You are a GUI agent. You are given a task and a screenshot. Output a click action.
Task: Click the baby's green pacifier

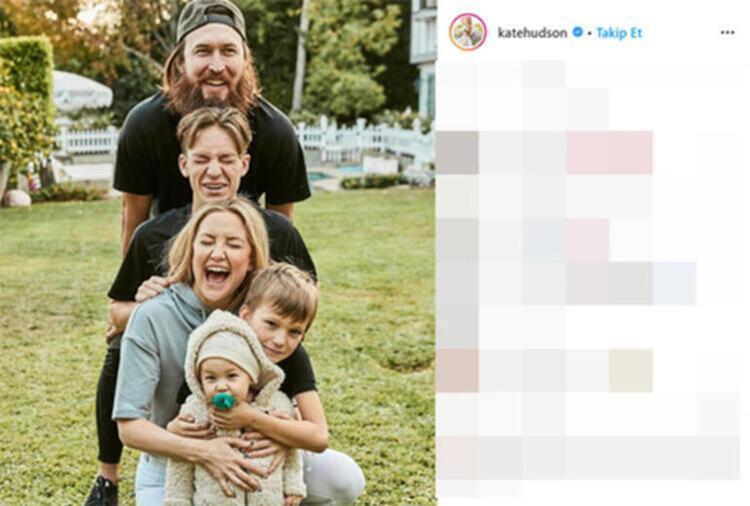224,401
